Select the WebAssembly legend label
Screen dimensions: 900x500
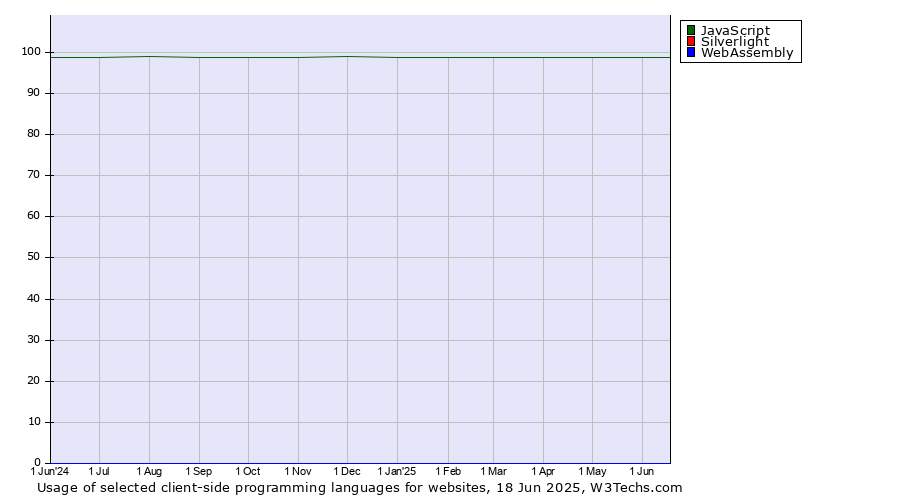tap(747, 53)
